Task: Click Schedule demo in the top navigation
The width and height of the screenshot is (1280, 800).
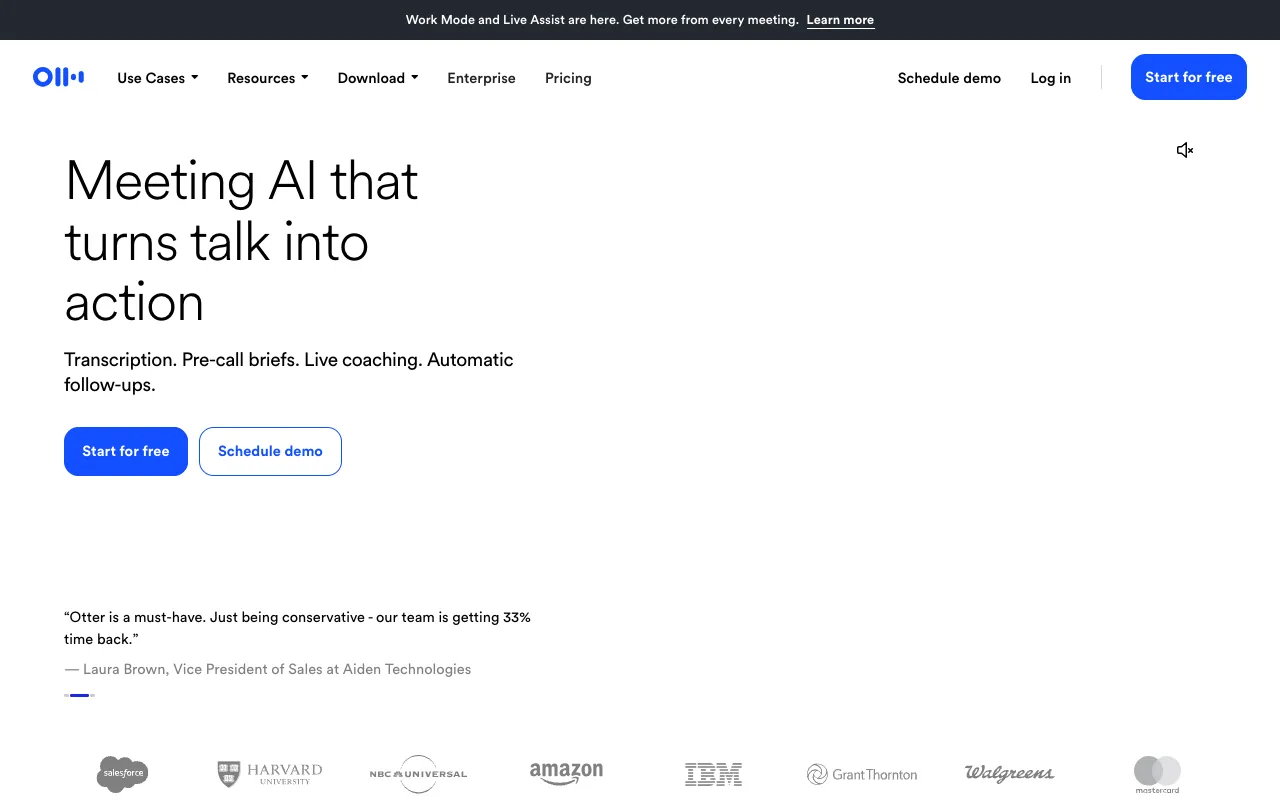Action: pyautogui.click(x=949, y=78)
